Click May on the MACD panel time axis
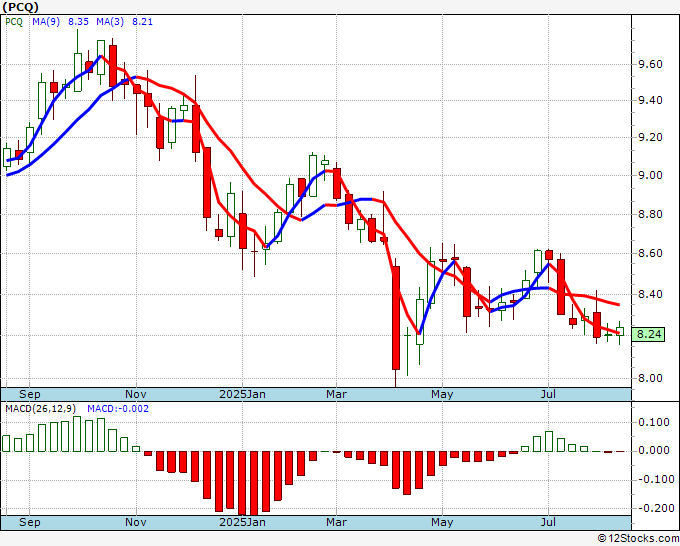This screenshot has height=546, width=680. pos(442,522)
